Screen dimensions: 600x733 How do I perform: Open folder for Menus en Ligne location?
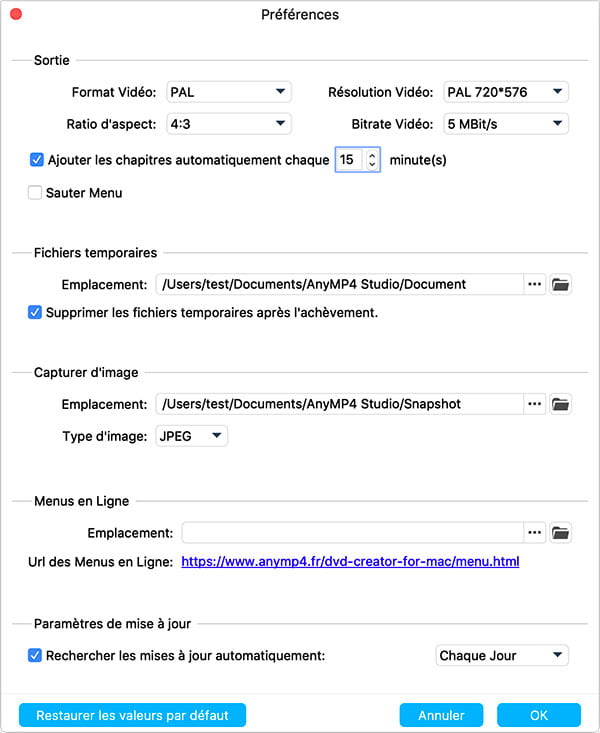561,533
